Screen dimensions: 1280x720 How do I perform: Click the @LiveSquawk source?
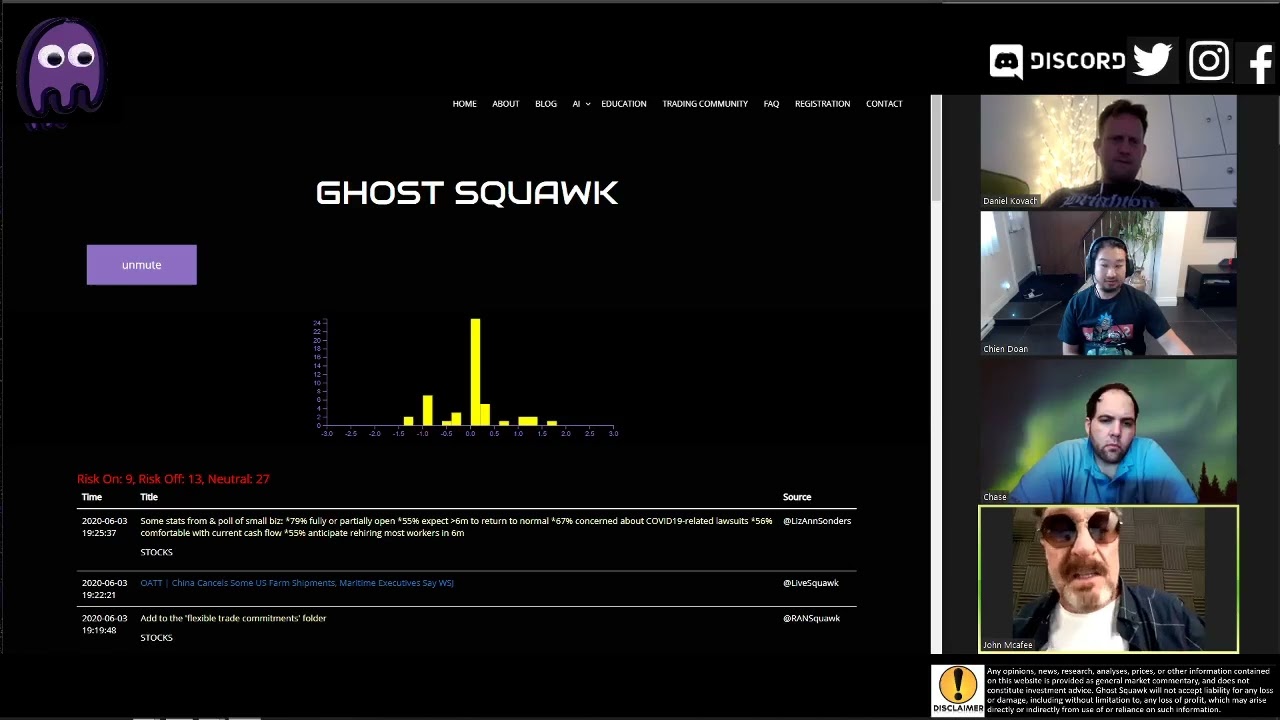[x=811, y=583]
